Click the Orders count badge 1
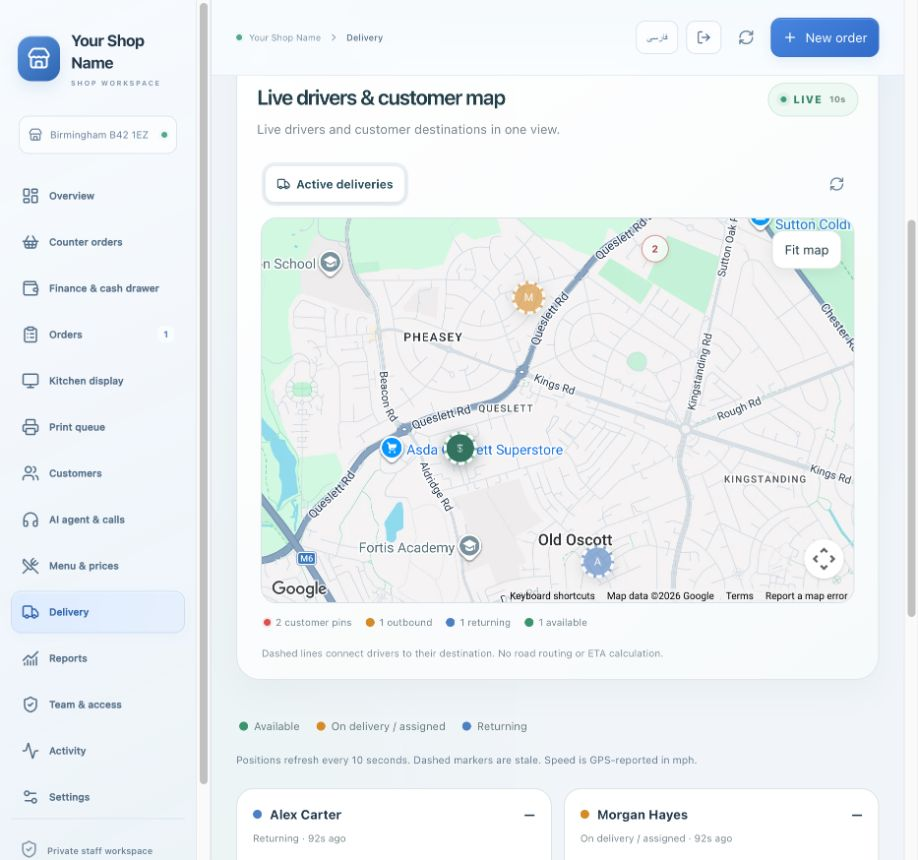 tap(166, 334)
